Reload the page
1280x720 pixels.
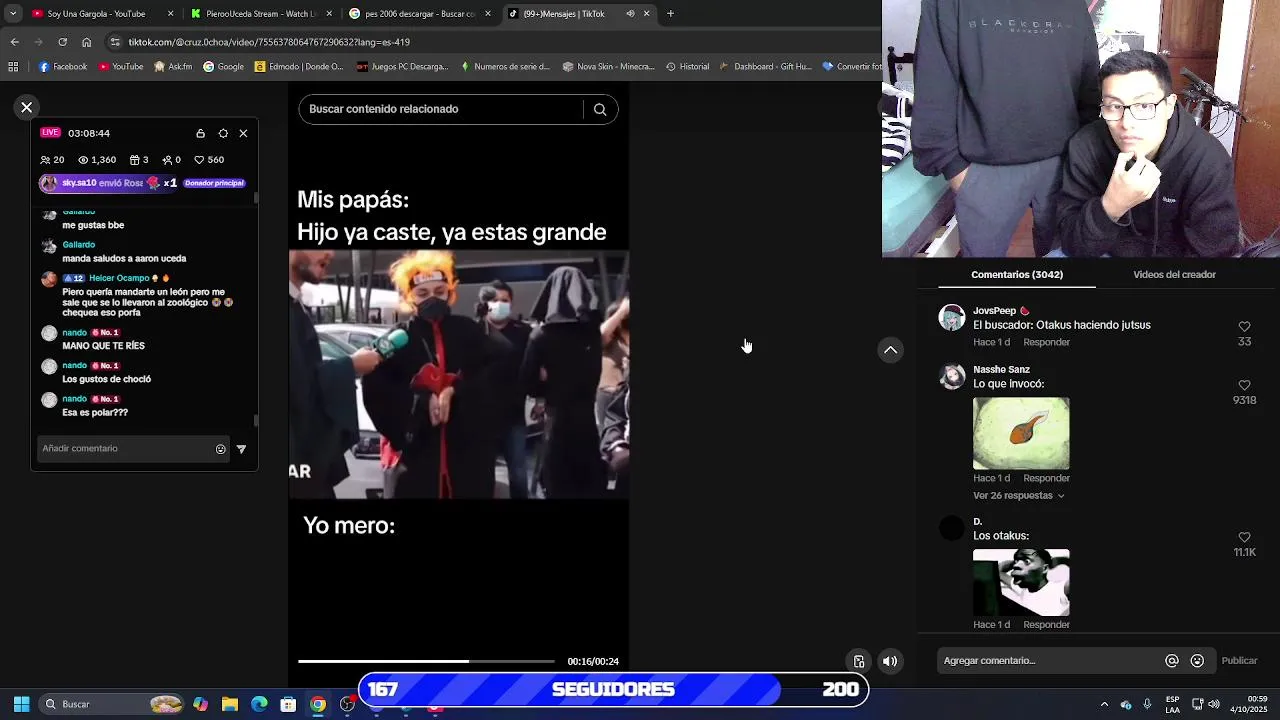(x=62, y=42)
